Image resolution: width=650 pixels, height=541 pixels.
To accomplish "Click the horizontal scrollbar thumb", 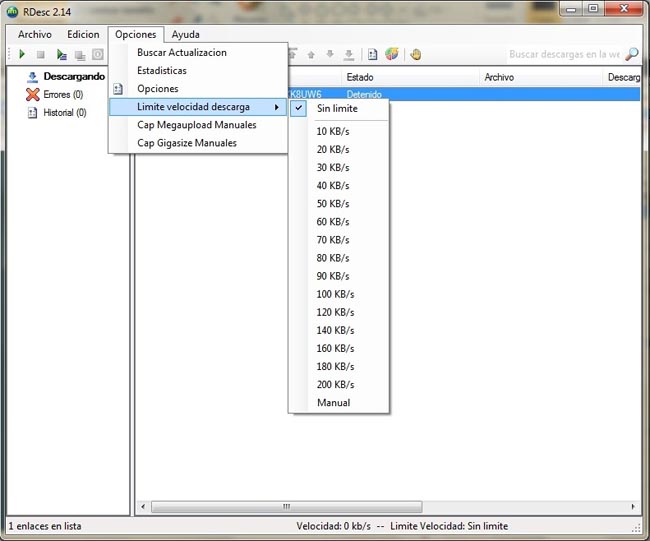I will pyautogui.click(x=286, y=507).
